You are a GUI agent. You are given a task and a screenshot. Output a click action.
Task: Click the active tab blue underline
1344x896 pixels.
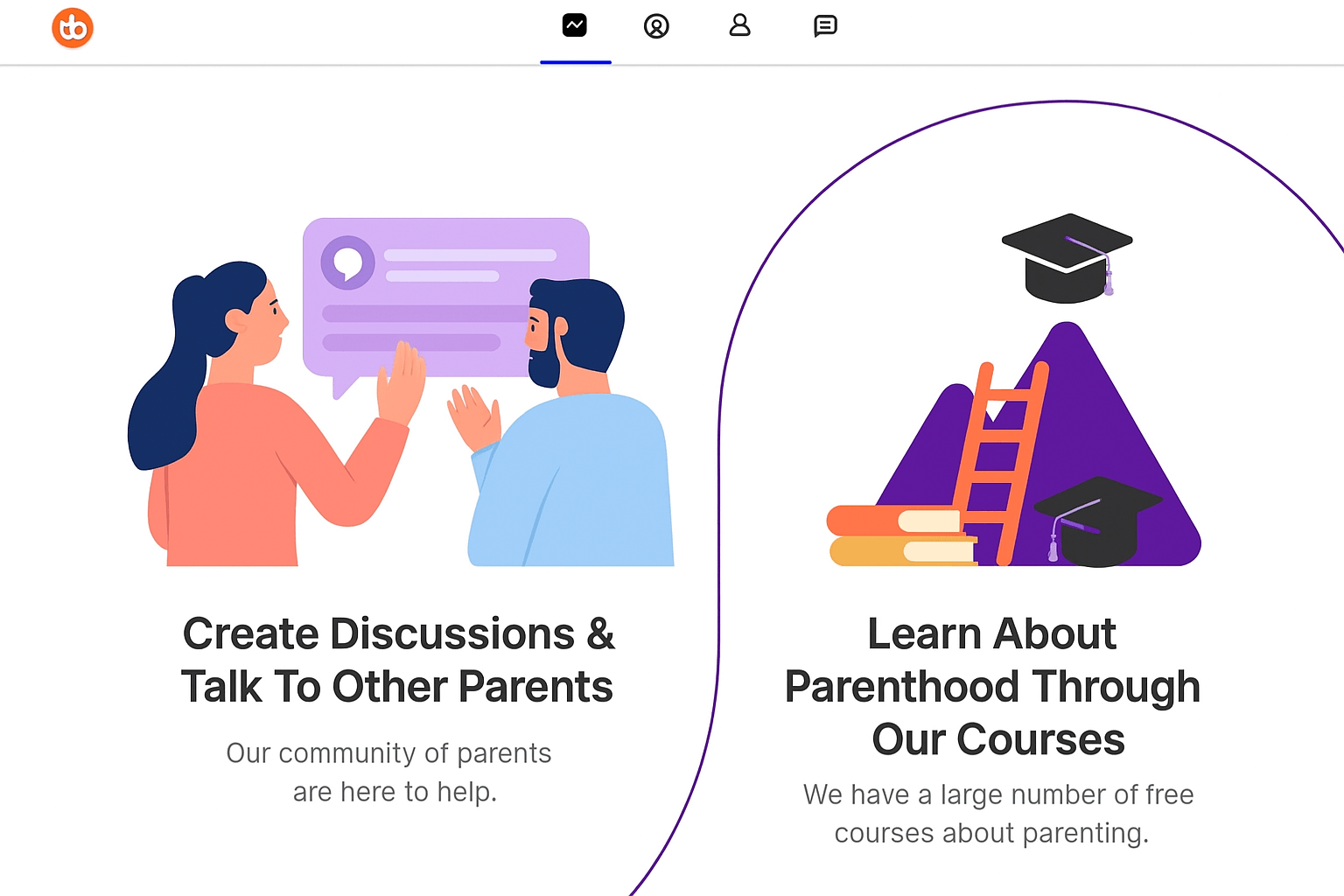point(576,62)
